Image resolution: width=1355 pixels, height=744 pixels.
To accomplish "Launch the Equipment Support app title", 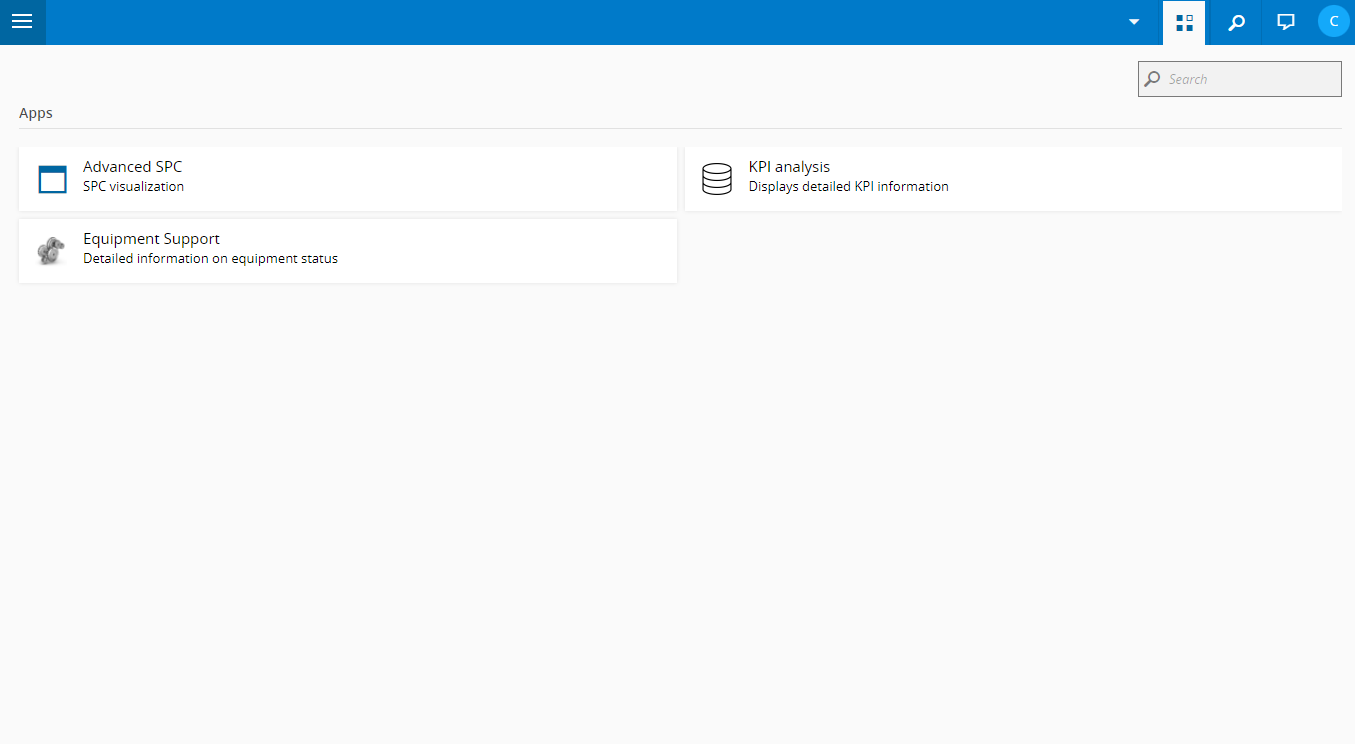I will click(x=151, y=239).
